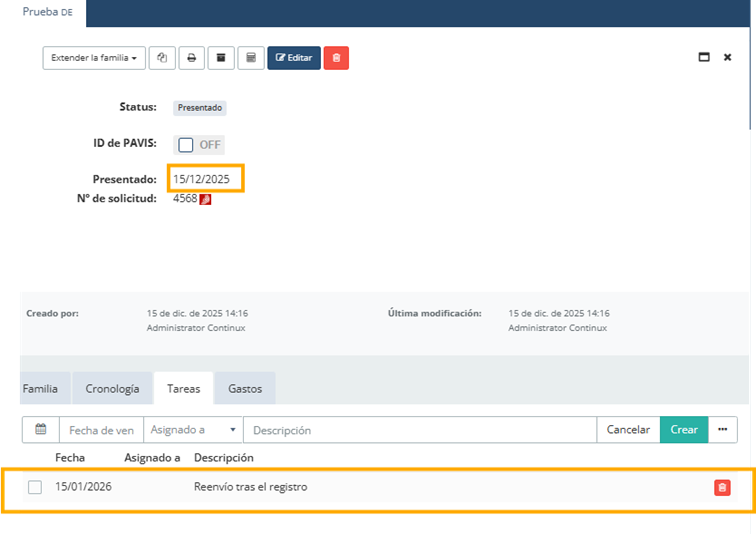
Task: Open the Extender la familia dropdown
Action: [94, 58]
